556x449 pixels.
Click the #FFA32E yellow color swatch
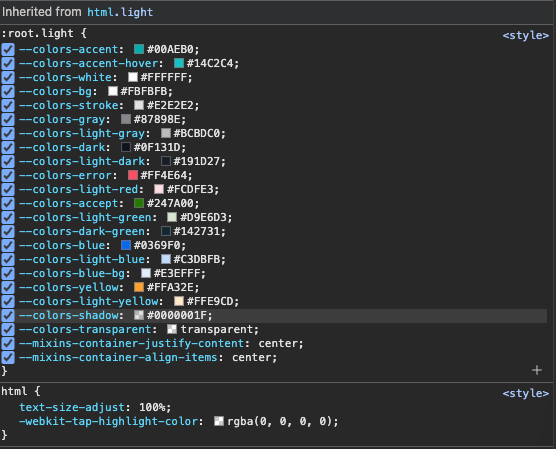point(139,287)
